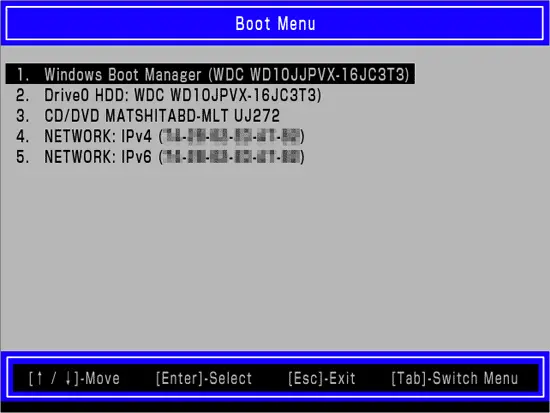The width and height of the screenshot is (550, 413).
Task: Click the number 3 beside CD/DVD entry
Action: (22, 116)
